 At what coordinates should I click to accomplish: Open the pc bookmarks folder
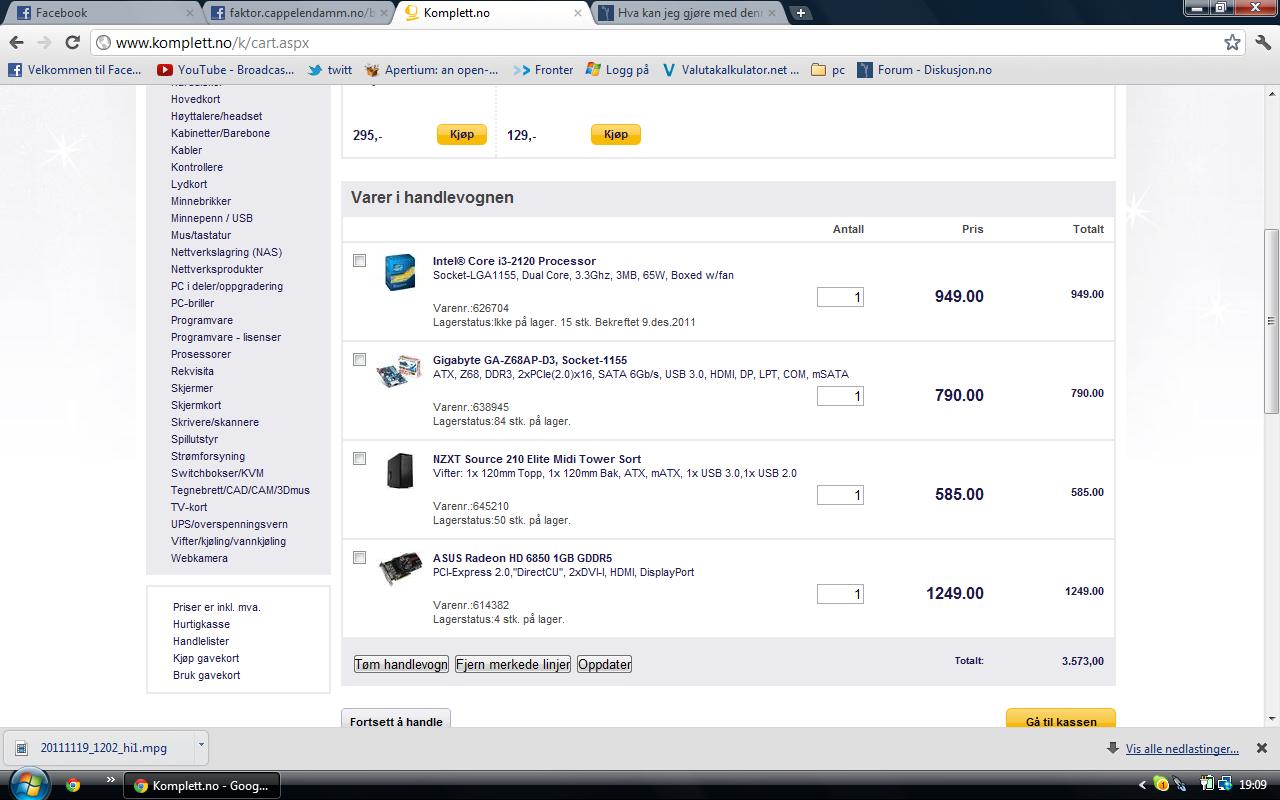[828, 70]
